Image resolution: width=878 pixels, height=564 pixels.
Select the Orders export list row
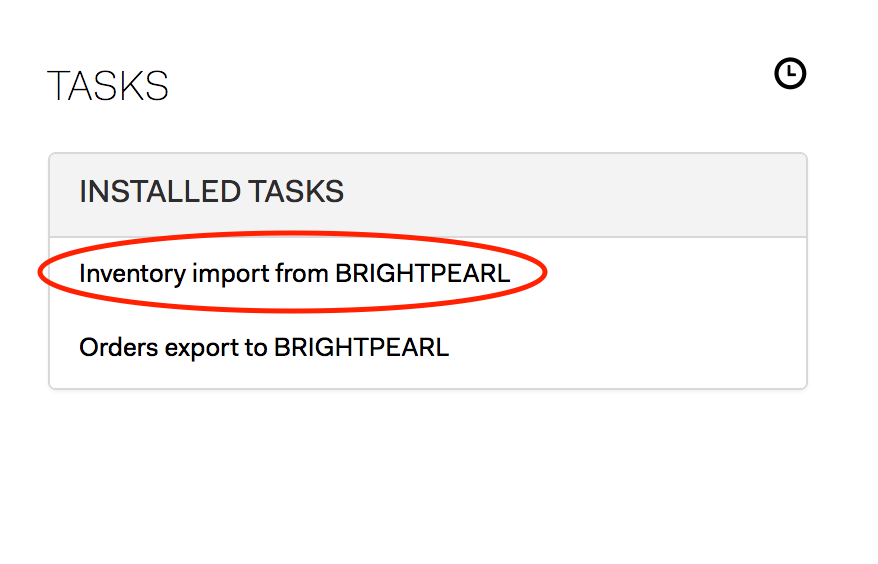pyautogui.click(x=428, y=347)
